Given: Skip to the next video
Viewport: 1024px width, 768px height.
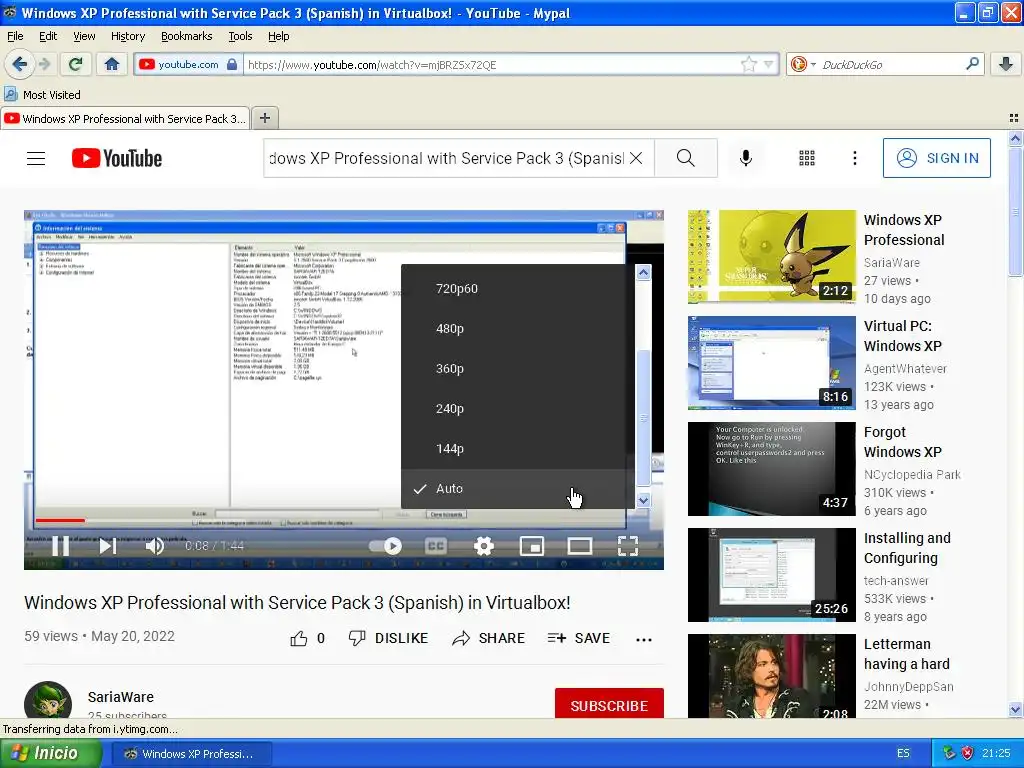Looking at the screenshot, I should (108, 546).
